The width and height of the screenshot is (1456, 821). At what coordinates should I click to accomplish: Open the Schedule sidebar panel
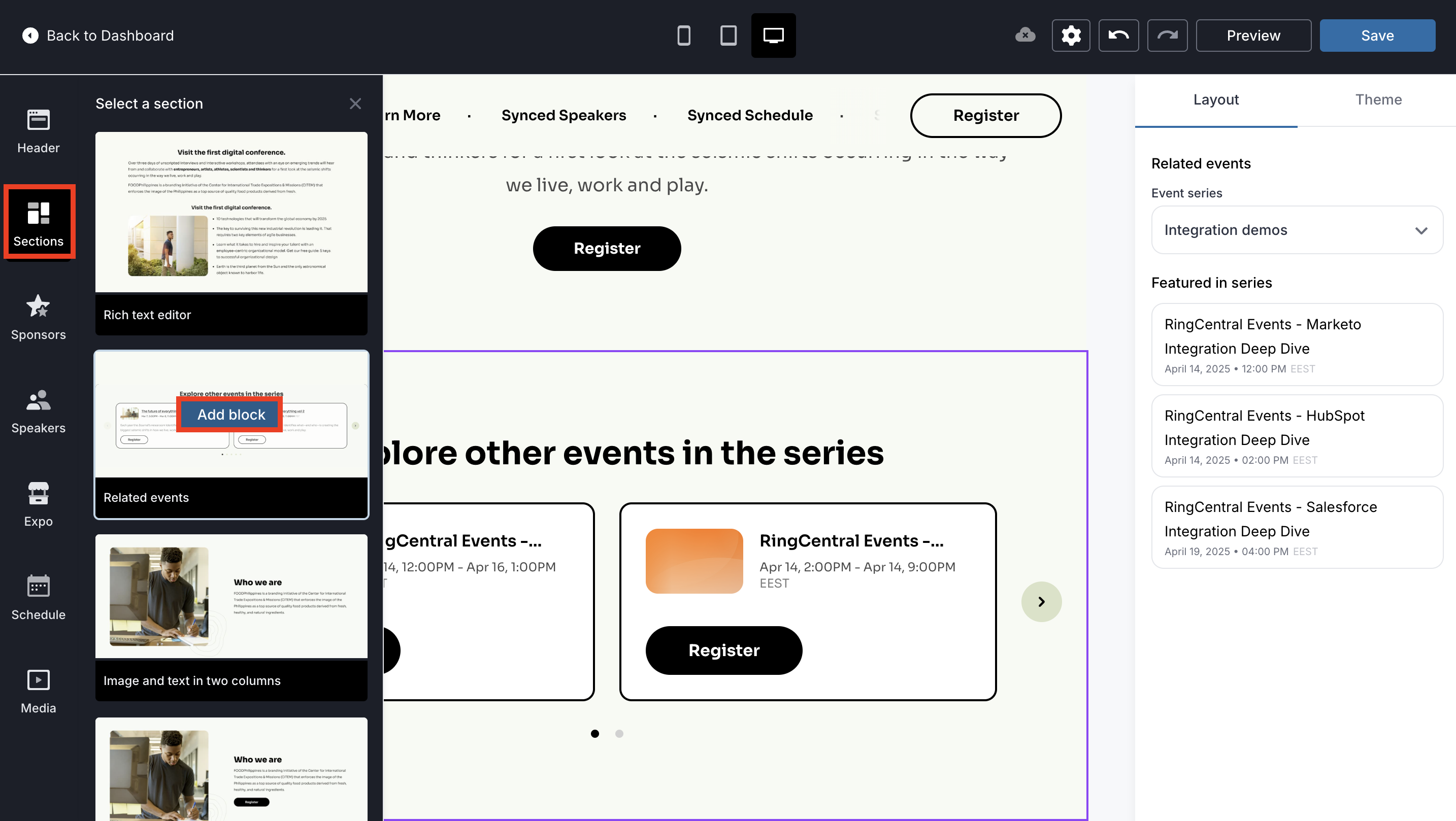pyautogui.click(x=39, y=598)
